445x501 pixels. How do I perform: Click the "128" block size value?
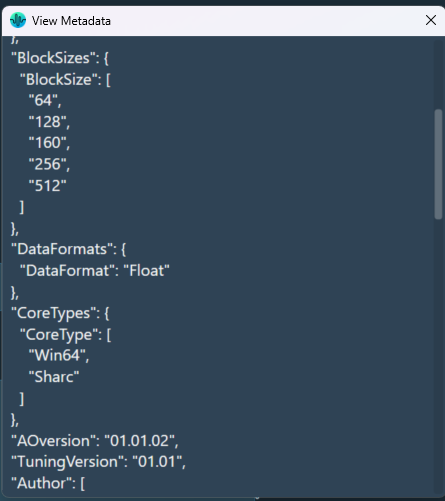pos(47,122)
